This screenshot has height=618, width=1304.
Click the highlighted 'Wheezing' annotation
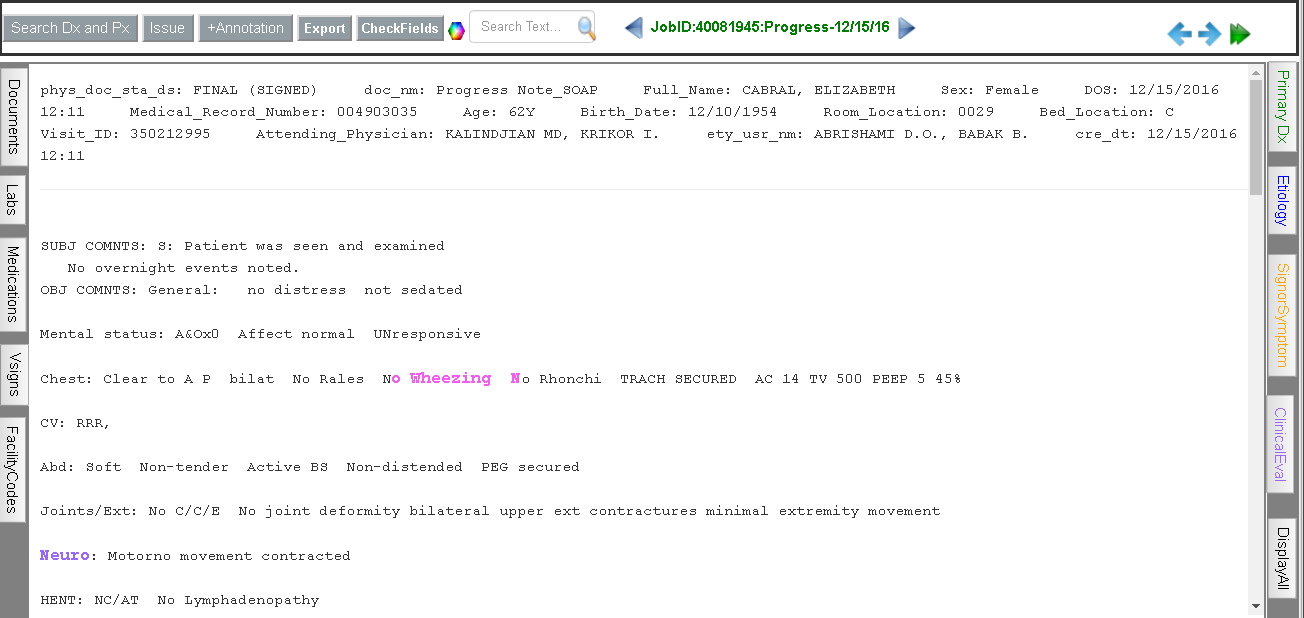coord(450,378)
